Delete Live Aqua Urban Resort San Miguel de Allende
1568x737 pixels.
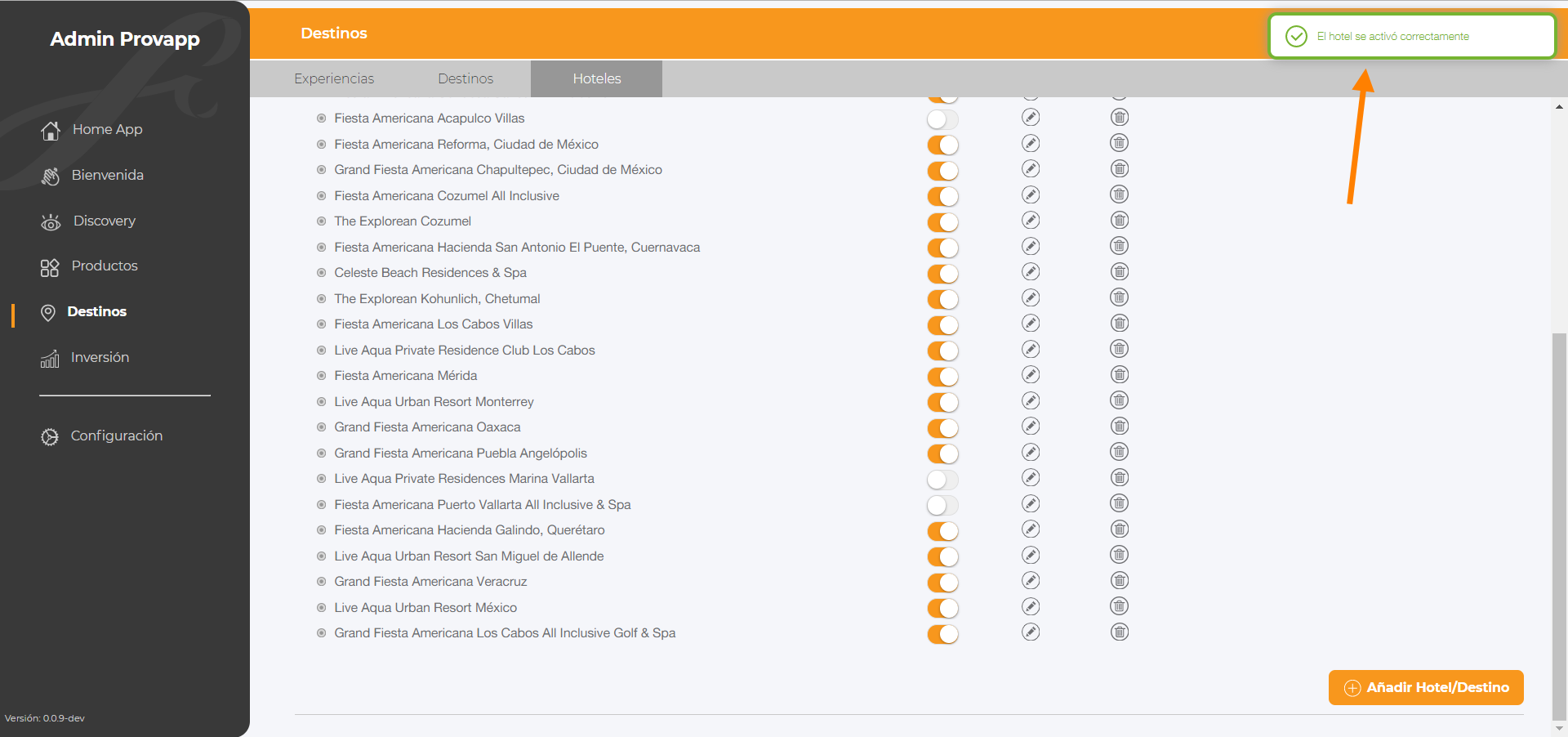pyautogui.click(x=1120, y=556)
